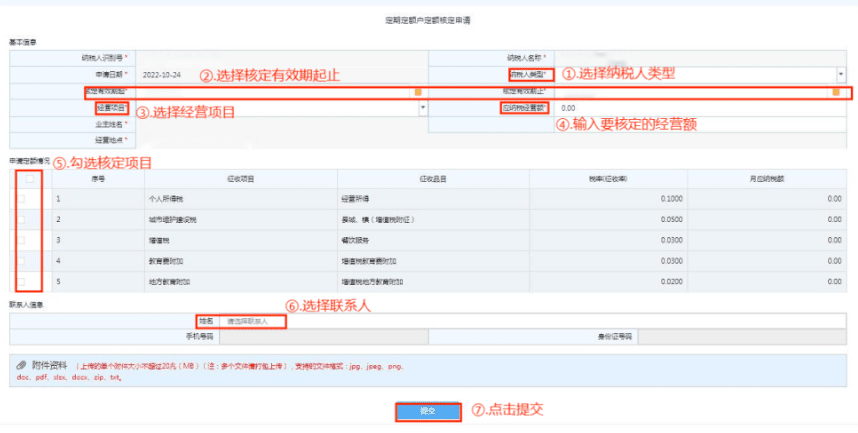The width and height of the screenshot is (858, 433).
Task: Click the 经营地点 field
Action: tap(491, 141)
